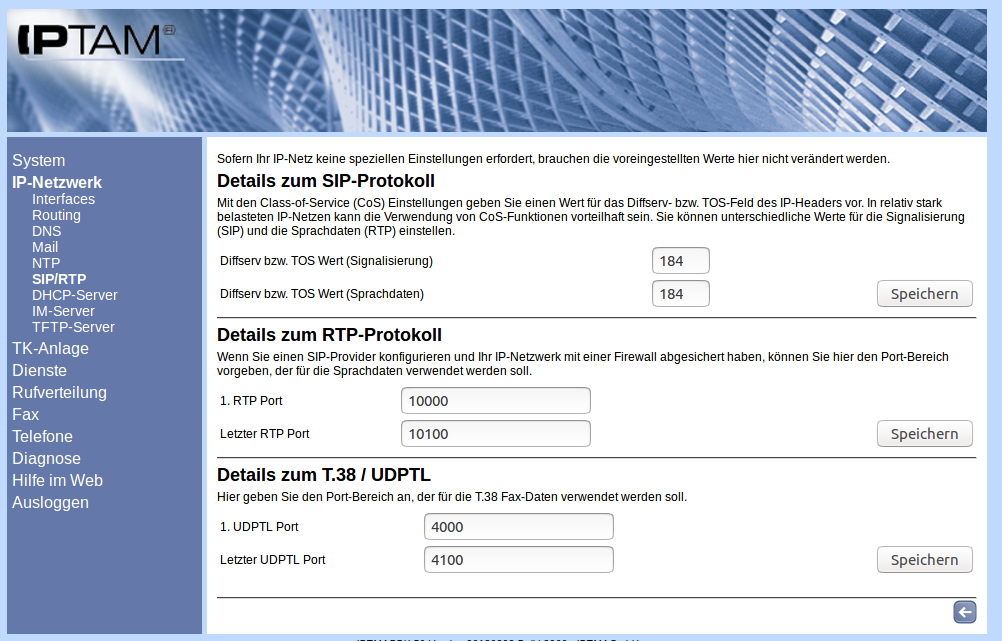Viewport: 1002px width, 641px height.
Task: Open TFTP-Server settings
Action: point(73,327)
